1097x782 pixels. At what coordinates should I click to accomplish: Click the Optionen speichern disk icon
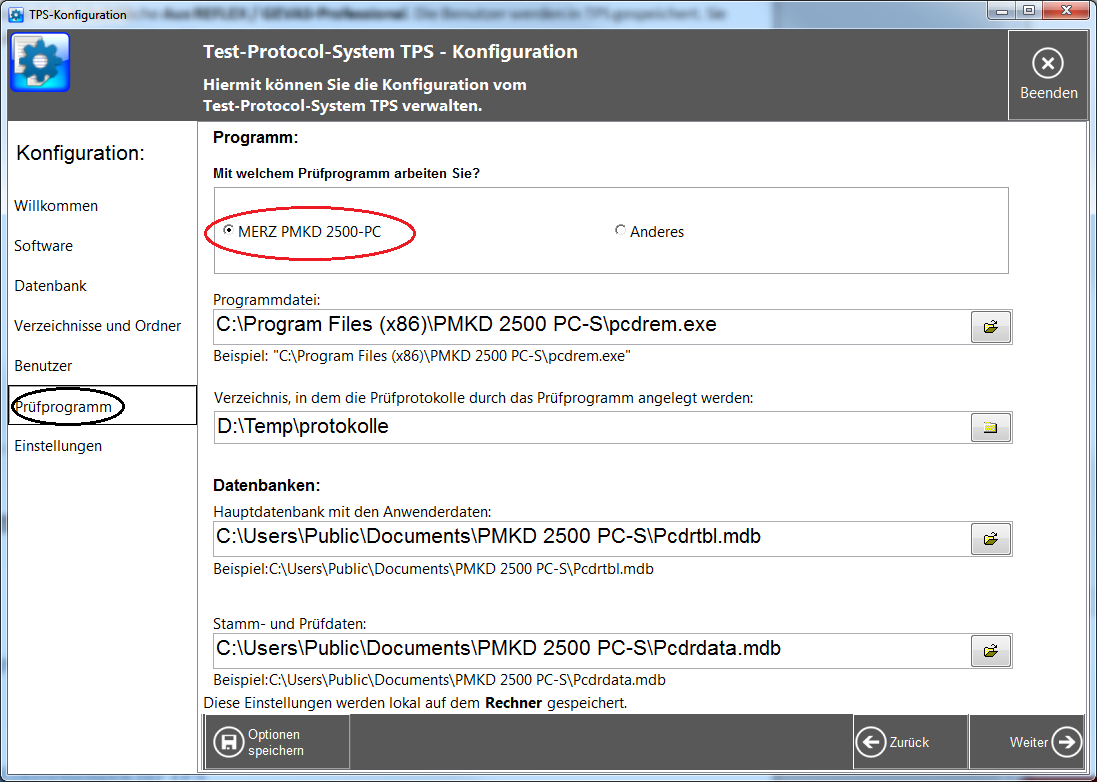[x=228, y=742]
